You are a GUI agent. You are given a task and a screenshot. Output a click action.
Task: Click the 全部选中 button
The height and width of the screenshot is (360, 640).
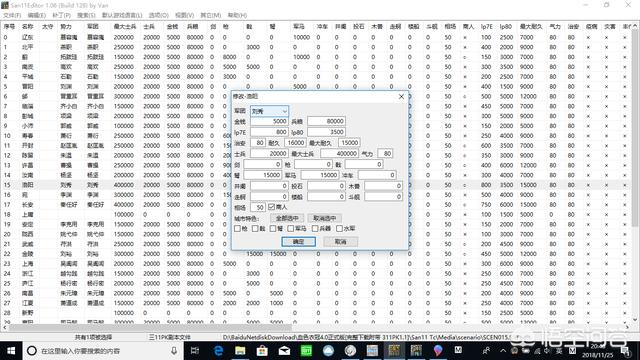(287, 218)
